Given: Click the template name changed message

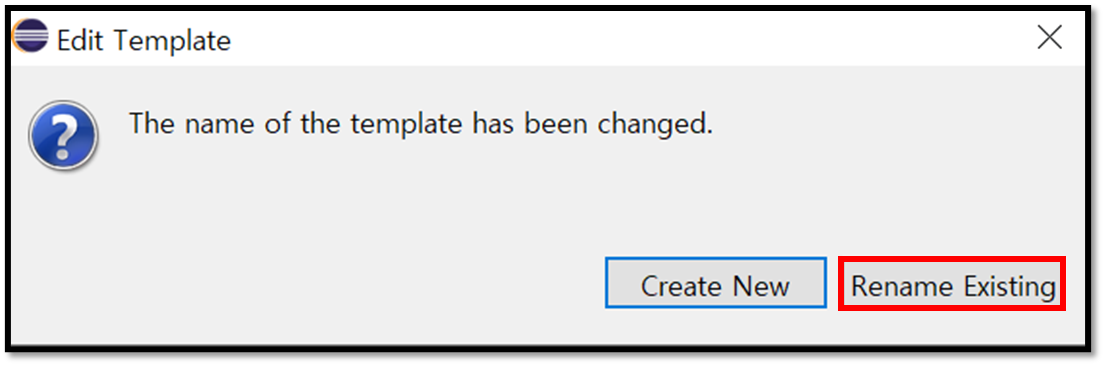Looking at the screenshot, I should pos(421,125).
